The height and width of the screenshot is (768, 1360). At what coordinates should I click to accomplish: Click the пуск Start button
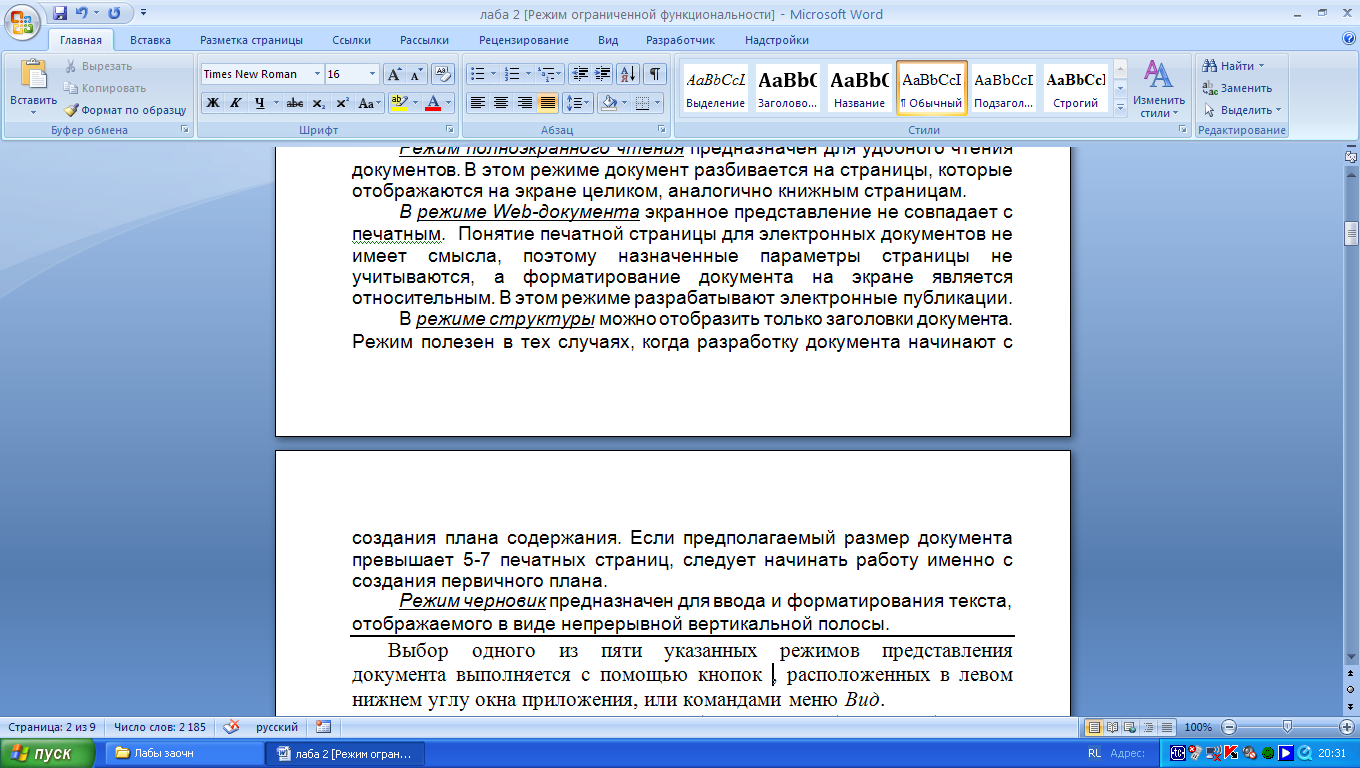click(50, 753)
